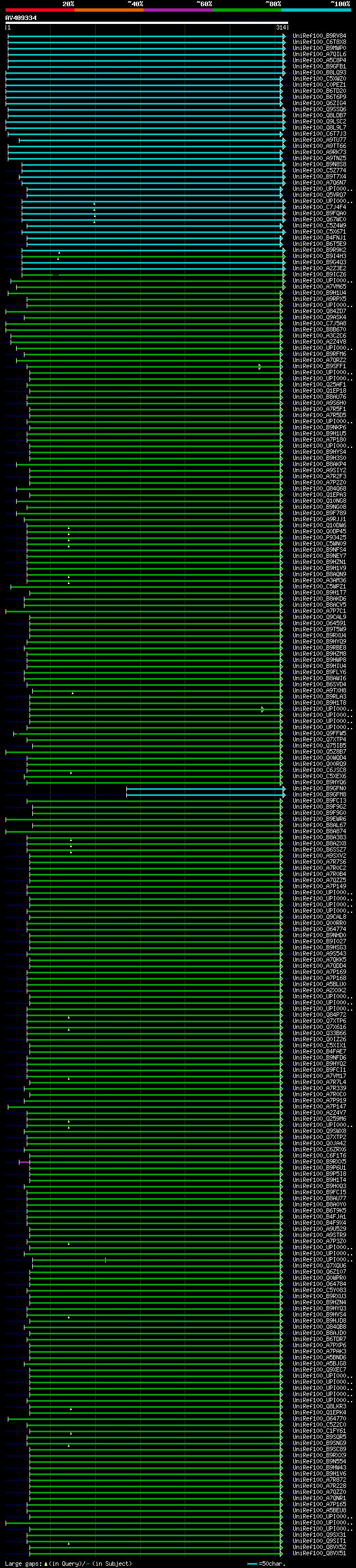Screen dimensions: 356x1568
Task: Click the cyan ~100% identity legend bar
Action: (316, 10)
